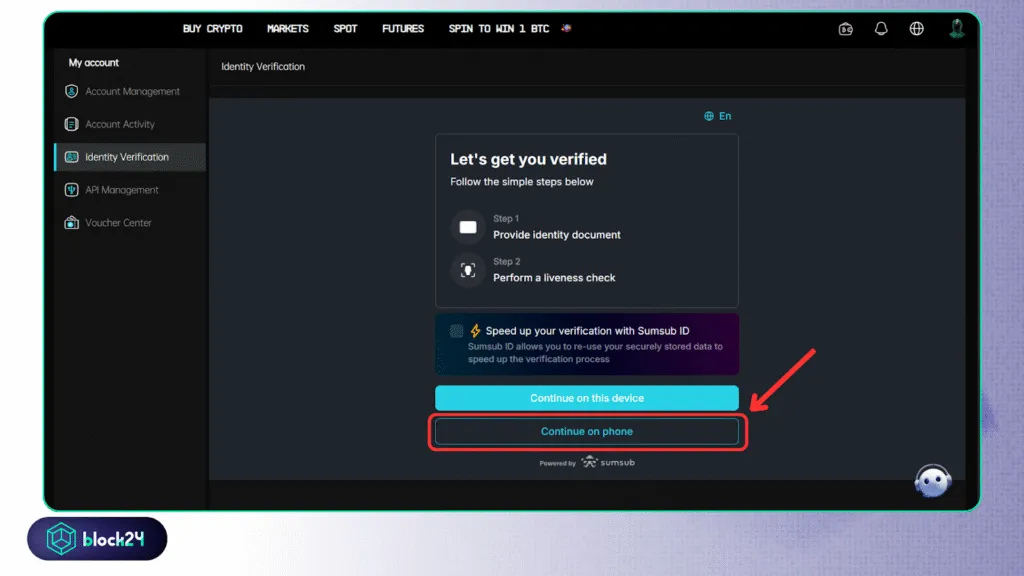Open the Markets menu
This screenshot has height=576, width=1024.
point(287,29)
